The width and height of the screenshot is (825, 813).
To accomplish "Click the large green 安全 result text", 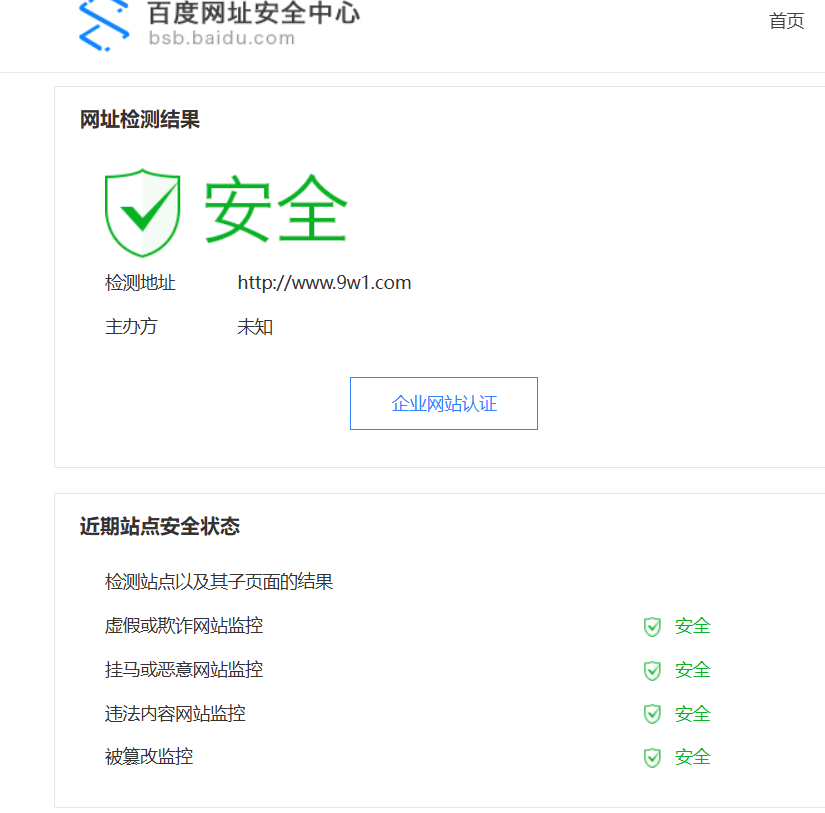I will (277, 207).
